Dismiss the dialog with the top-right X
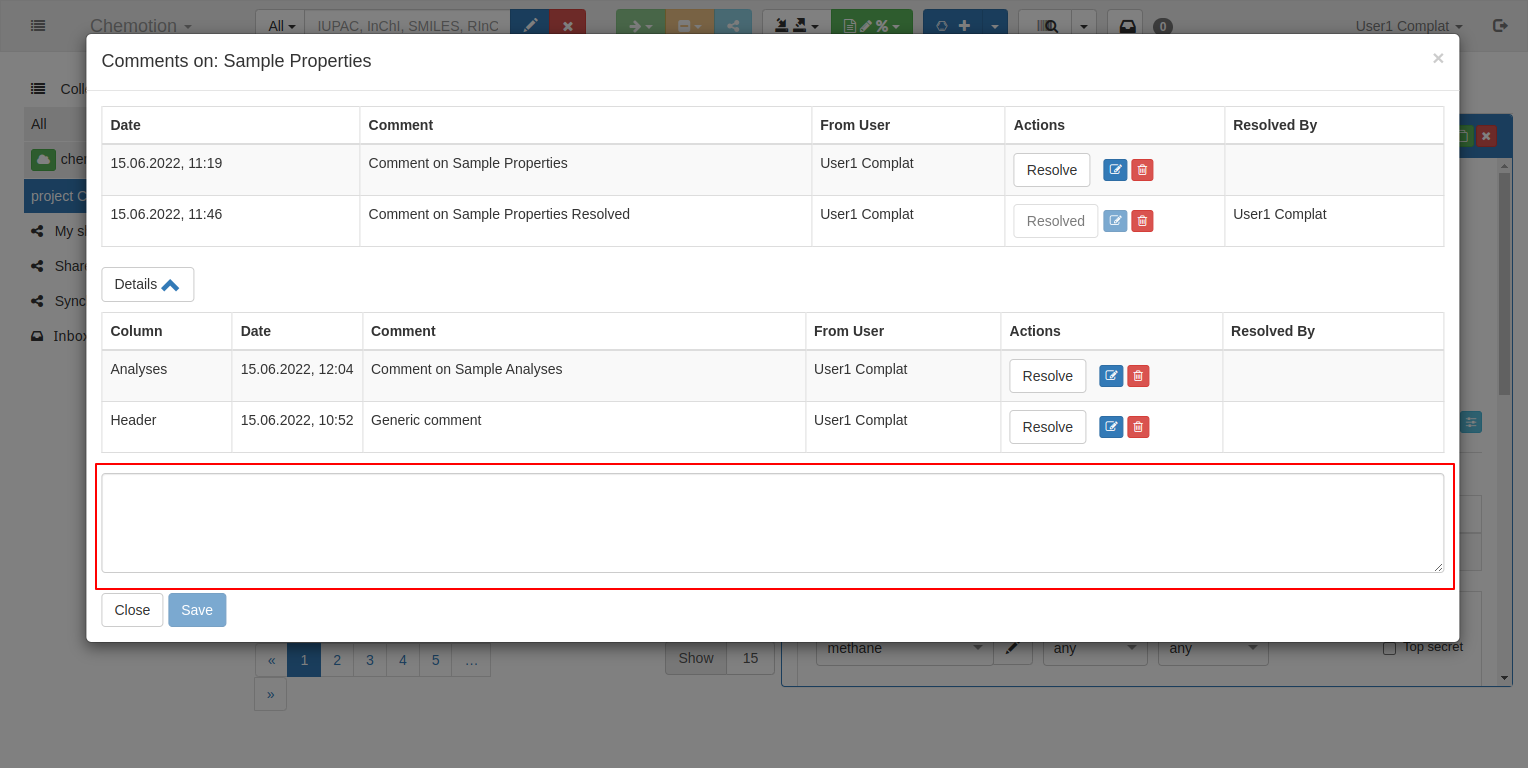The width and height of the screenshot is (1528, 768). pyautogui.click(x=1437, y=58)
